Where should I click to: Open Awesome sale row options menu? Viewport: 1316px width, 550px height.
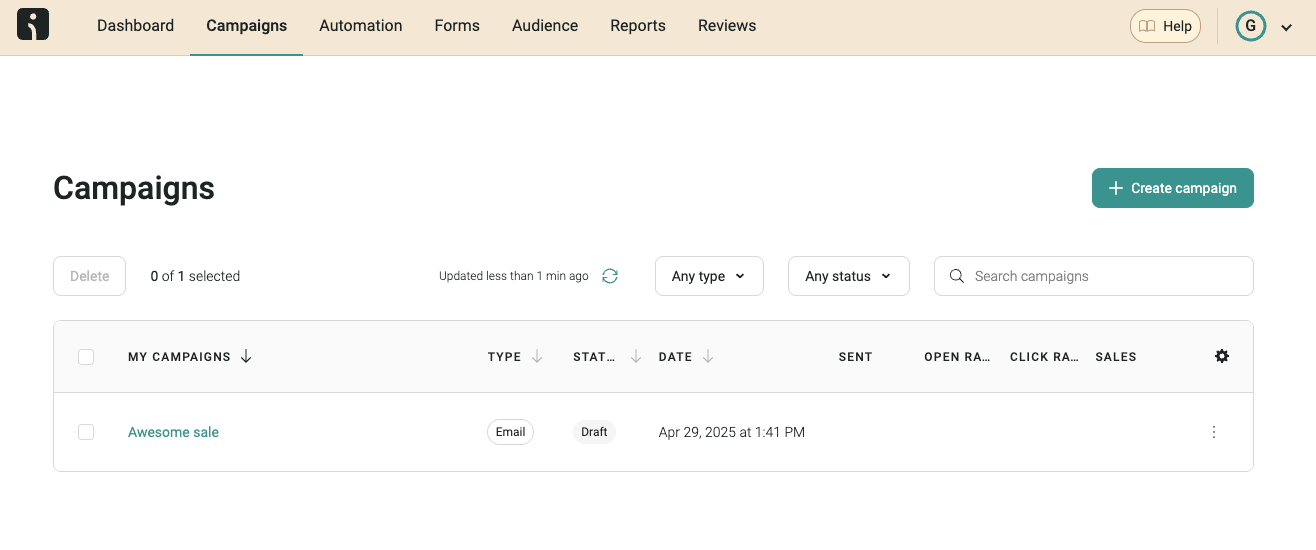(1214, 432)
